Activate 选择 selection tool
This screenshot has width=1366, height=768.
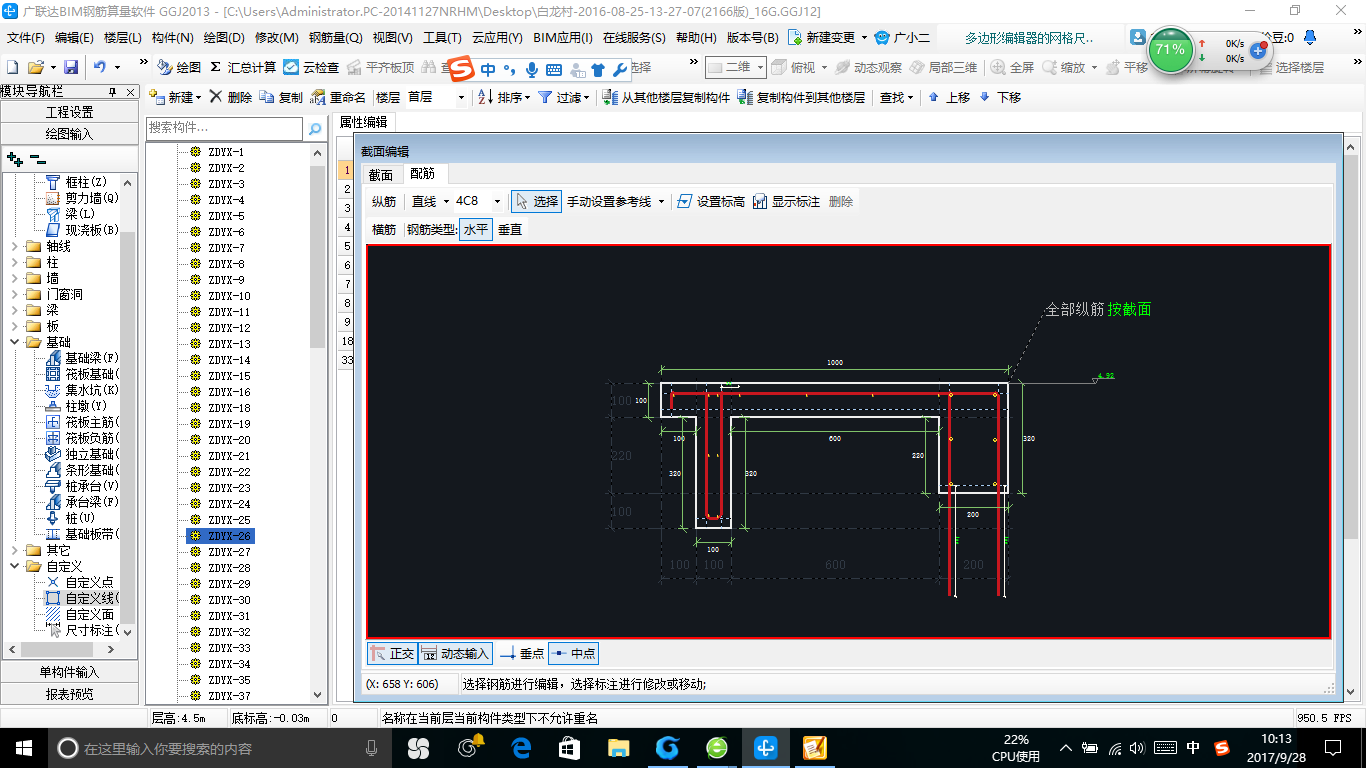[536, 201]
